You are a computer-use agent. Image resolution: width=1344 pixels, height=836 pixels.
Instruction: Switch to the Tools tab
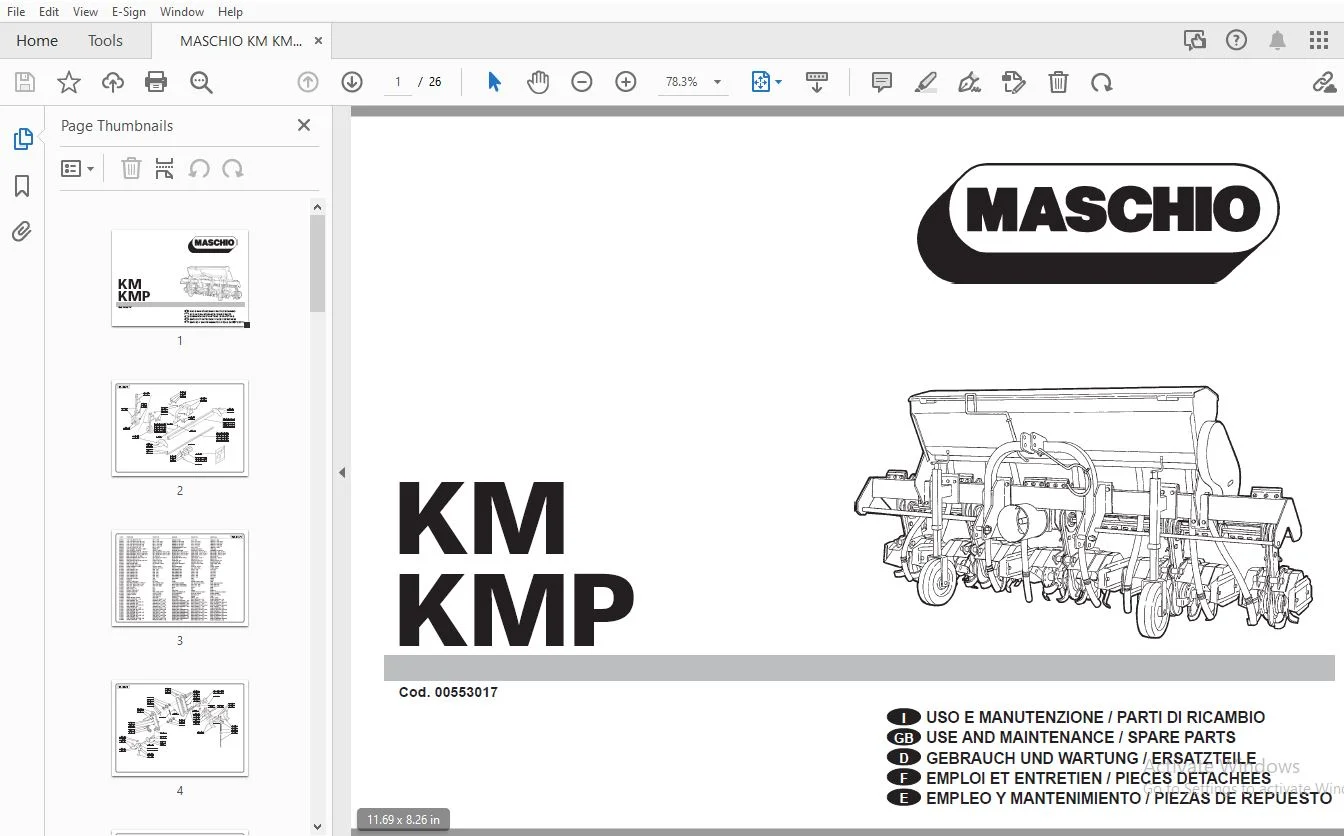(105, 41)
